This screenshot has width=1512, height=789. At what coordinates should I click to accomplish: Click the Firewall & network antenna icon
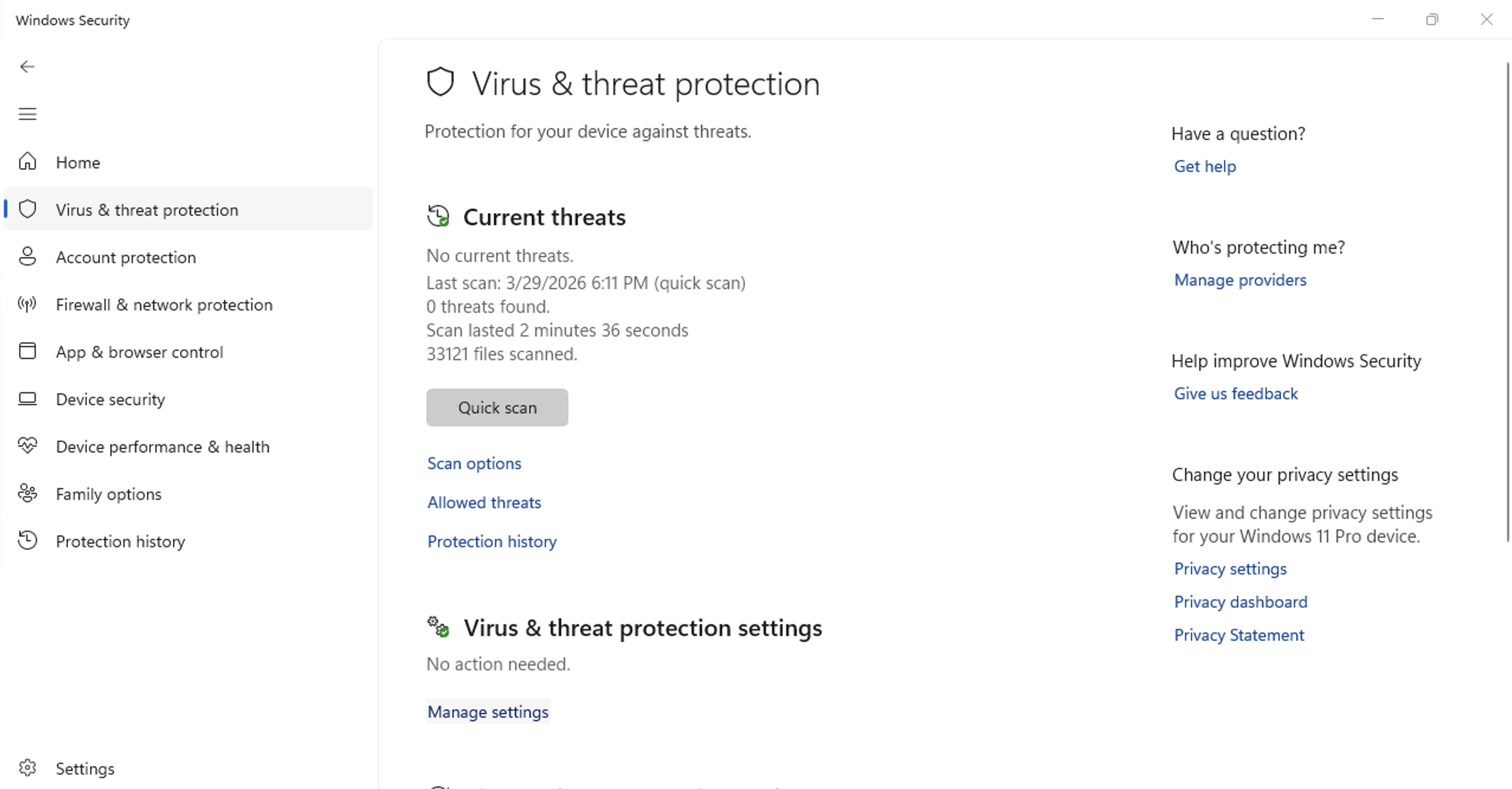27,304
